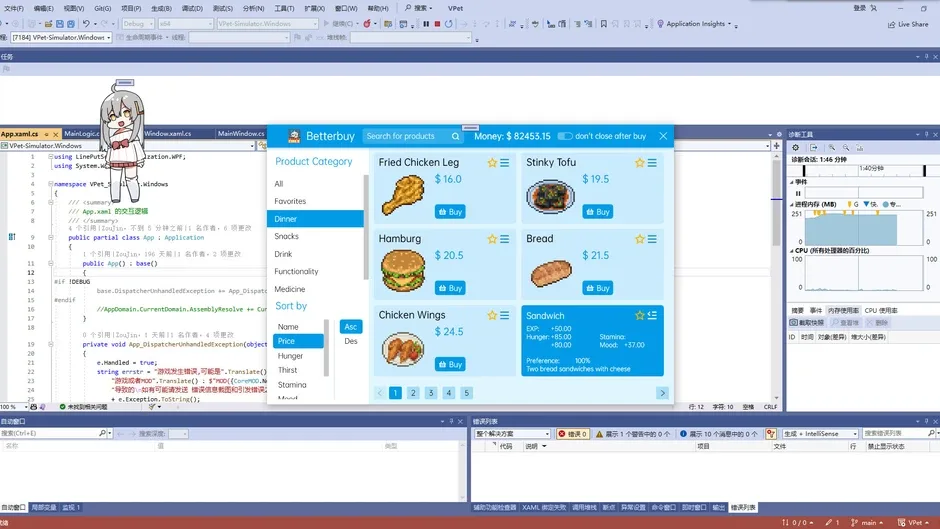
Task: Buy the Hamburg
Action: 450,288
